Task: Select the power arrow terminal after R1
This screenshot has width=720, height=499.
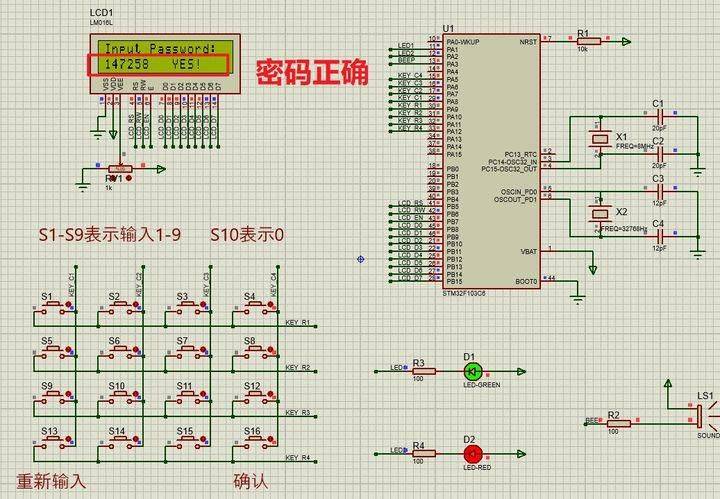Action: [x=626, y=41]
